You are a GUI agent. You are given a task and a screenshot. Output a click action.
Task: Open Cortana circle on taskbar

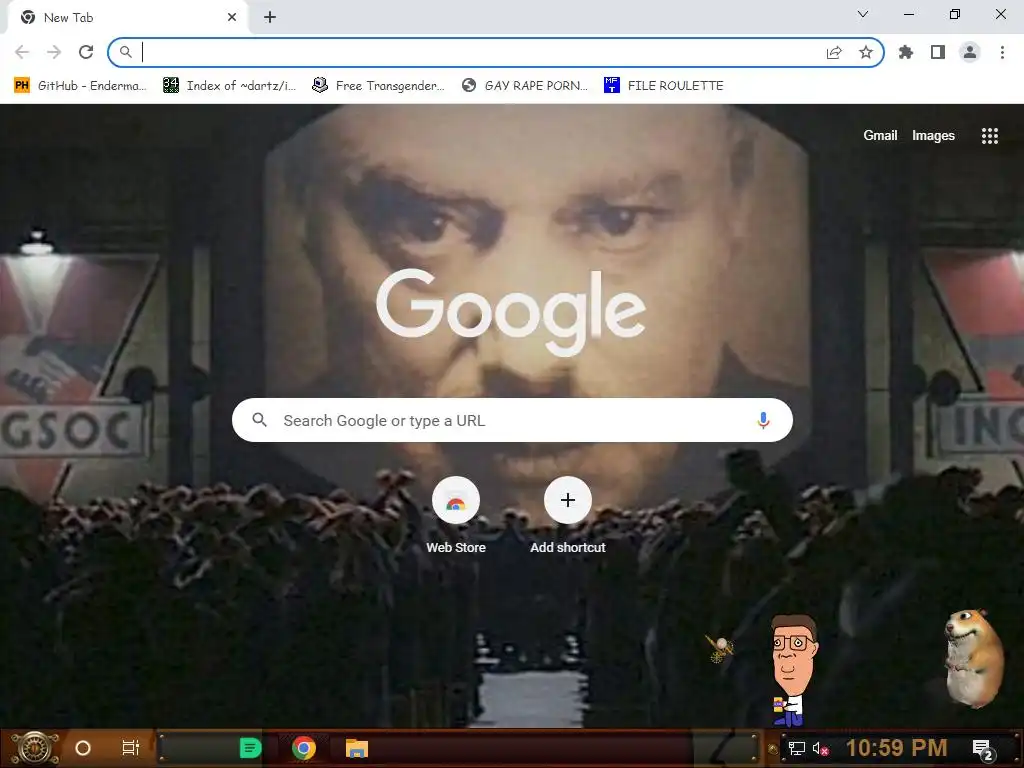point(83,748)
